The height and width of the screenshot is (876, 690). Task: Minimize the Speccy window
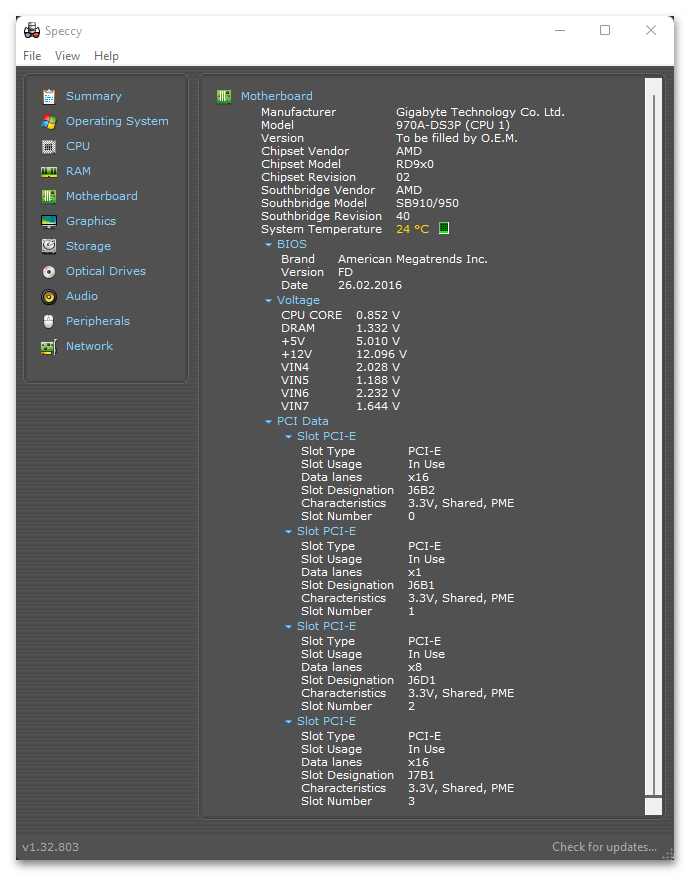[560, 30]
